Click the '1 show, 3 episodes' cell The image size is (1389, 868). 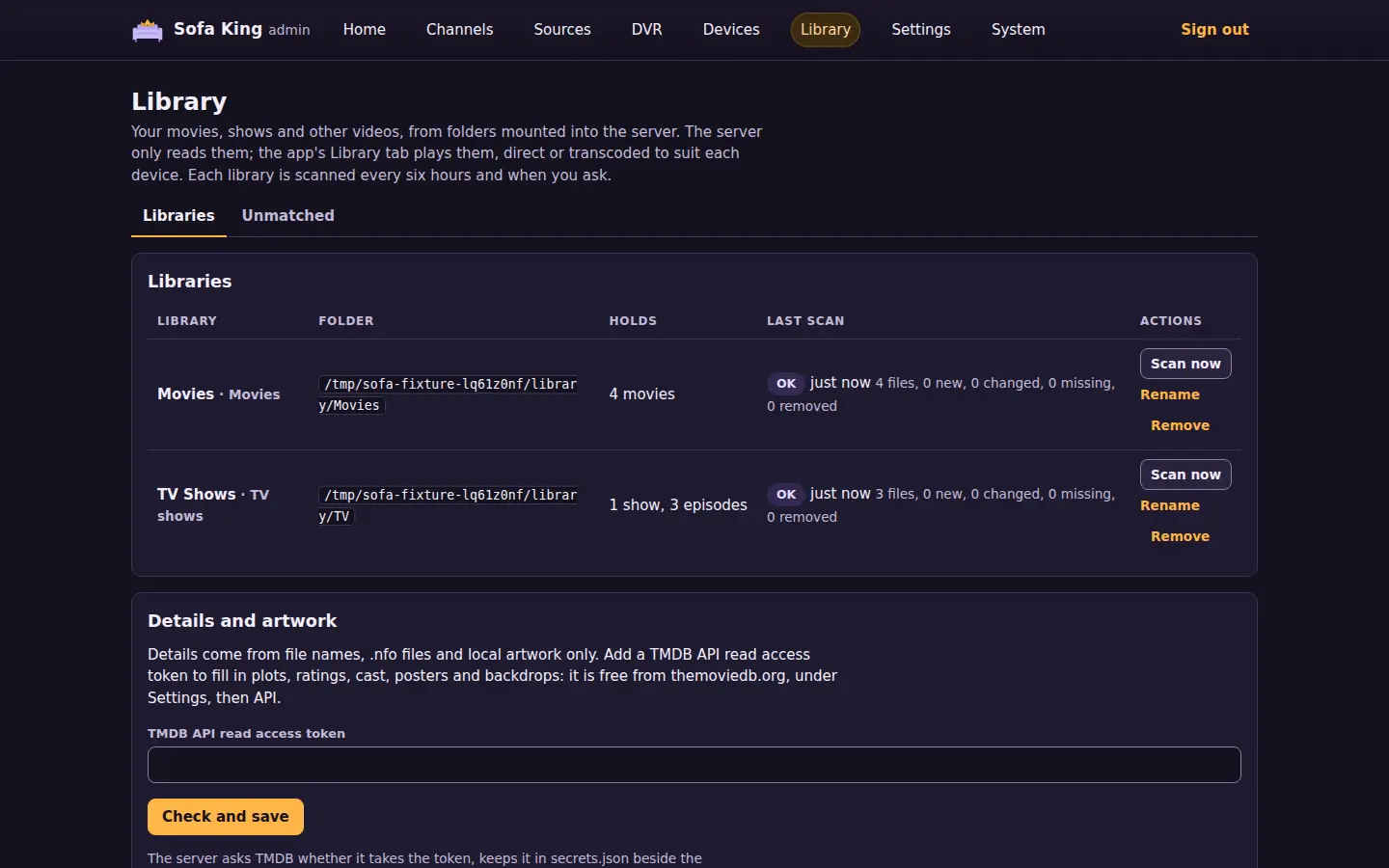click(678, 505)
